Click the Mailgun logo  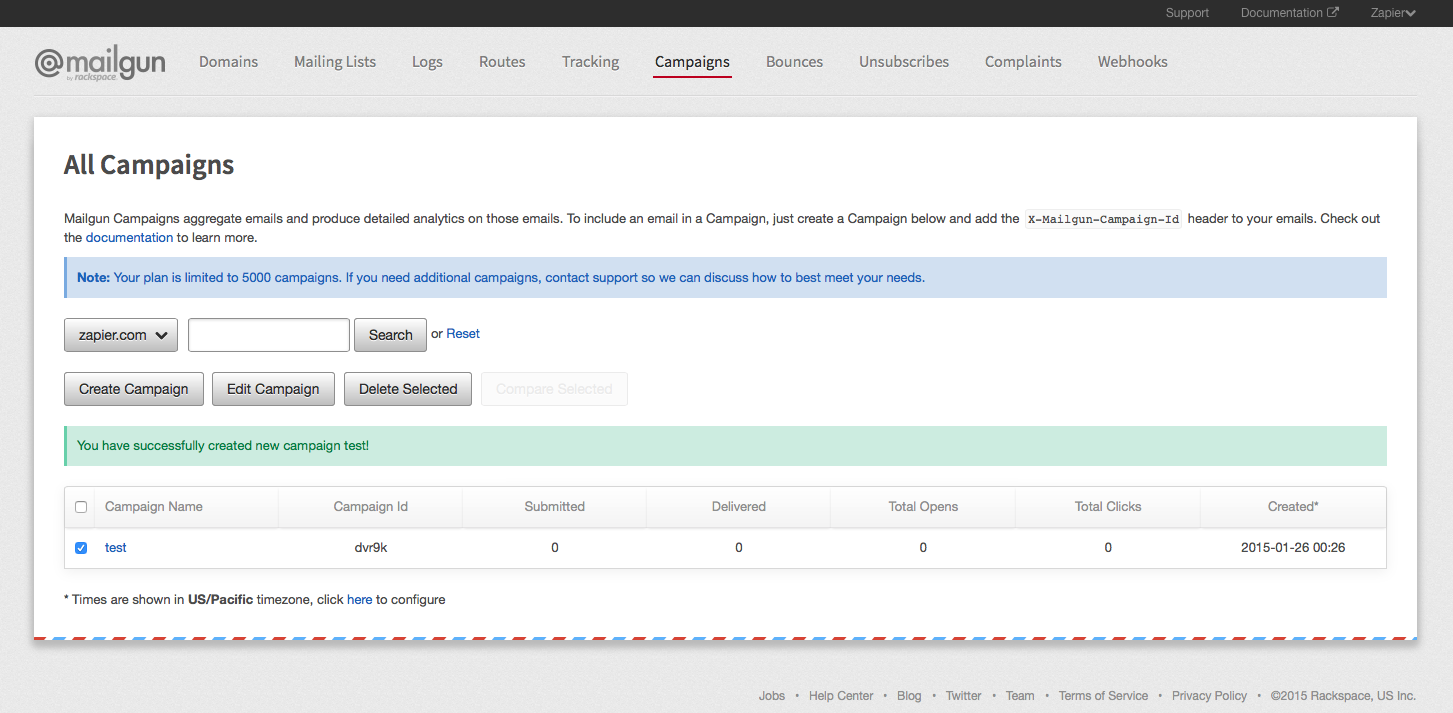coord(100,61)
